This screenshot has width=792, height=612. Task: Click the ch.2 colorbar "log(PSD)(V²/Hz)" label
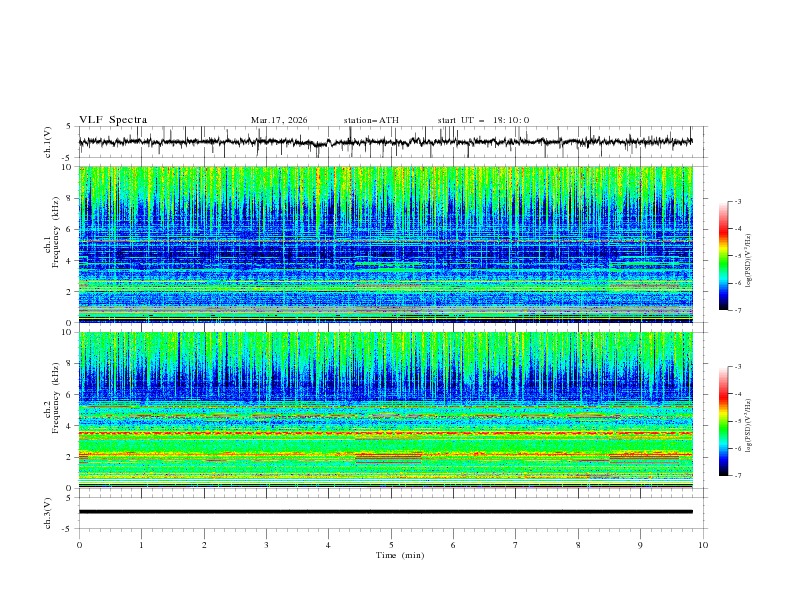[x=749, y=426]
